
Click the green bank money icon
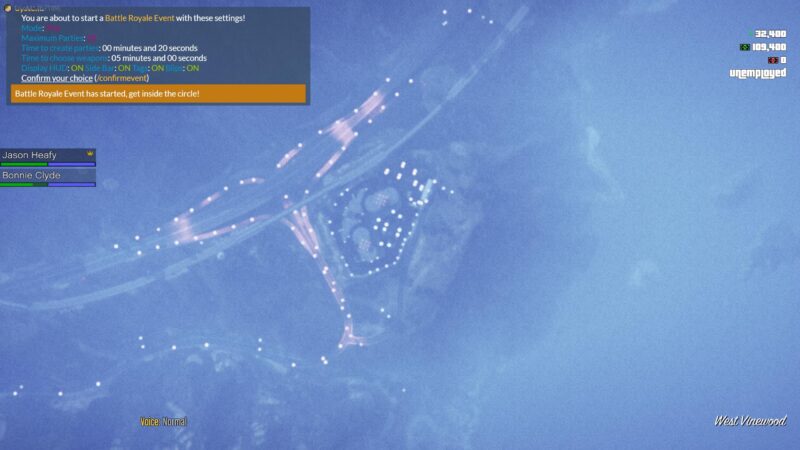tap(745, 47)
